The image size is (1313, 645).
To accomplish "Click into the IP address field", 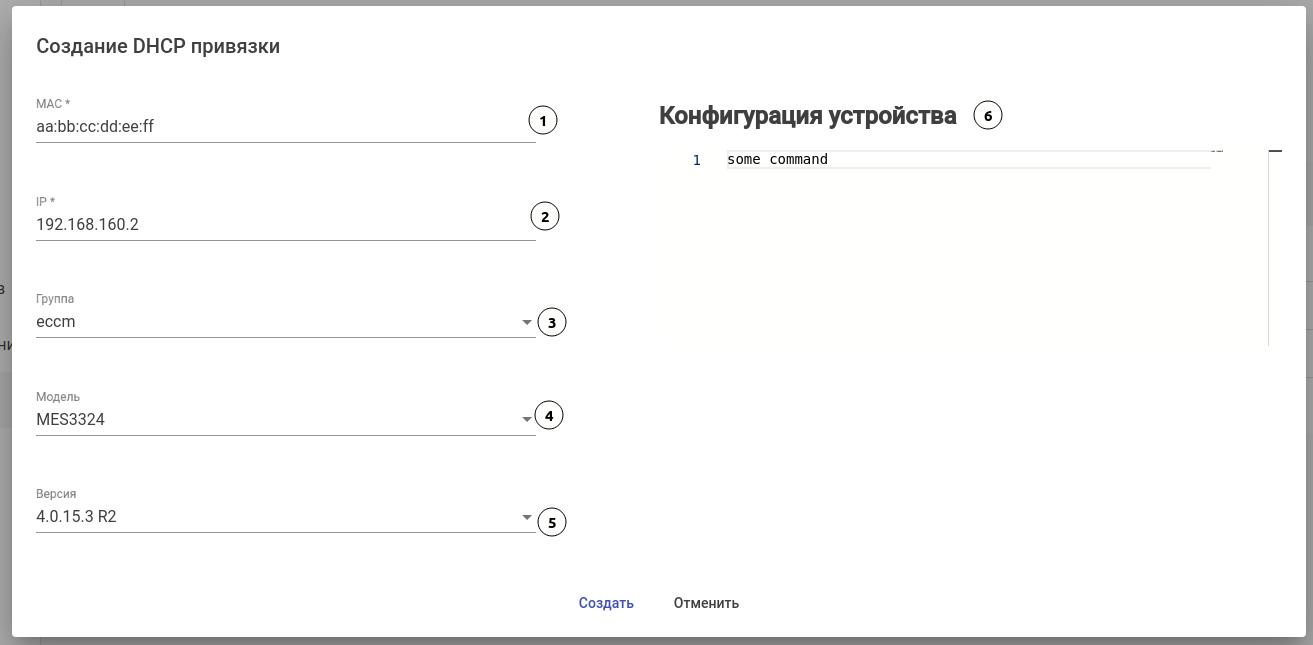I will click(280, 225).
